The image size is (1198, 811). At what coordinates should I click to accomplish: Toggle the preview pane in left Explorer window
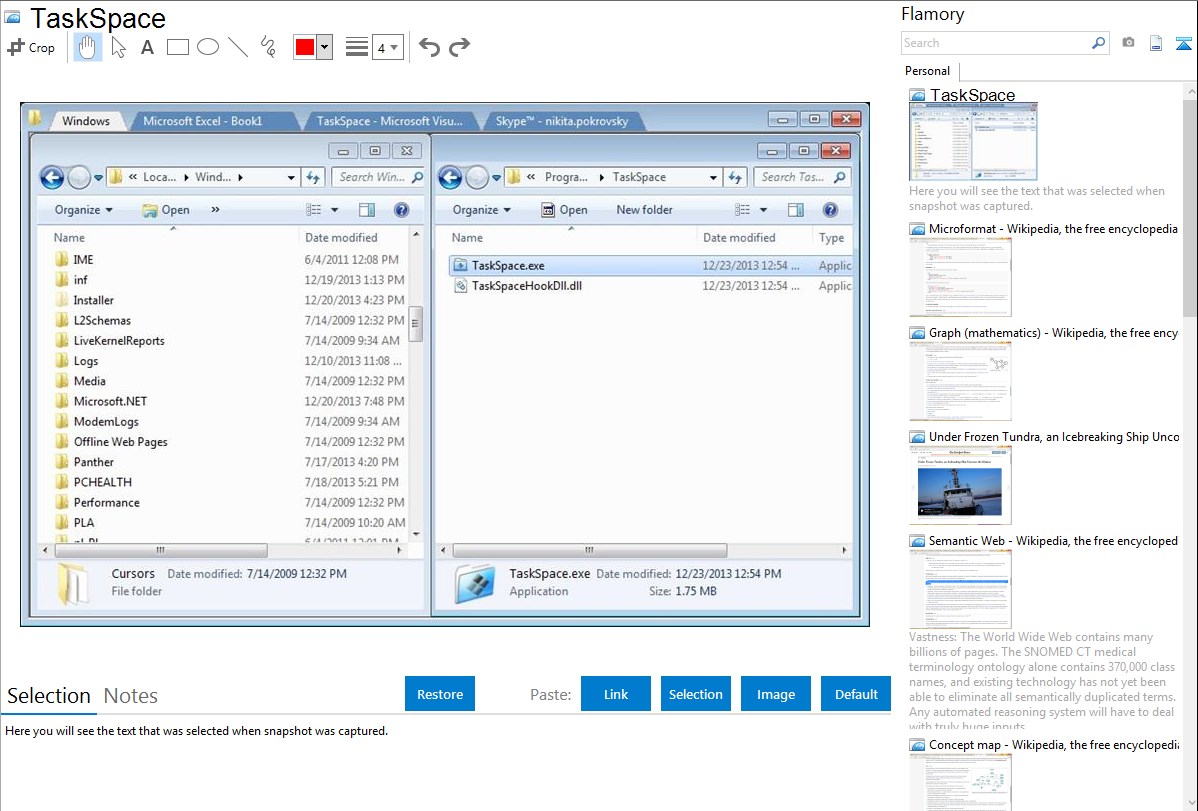pos(367,209)
